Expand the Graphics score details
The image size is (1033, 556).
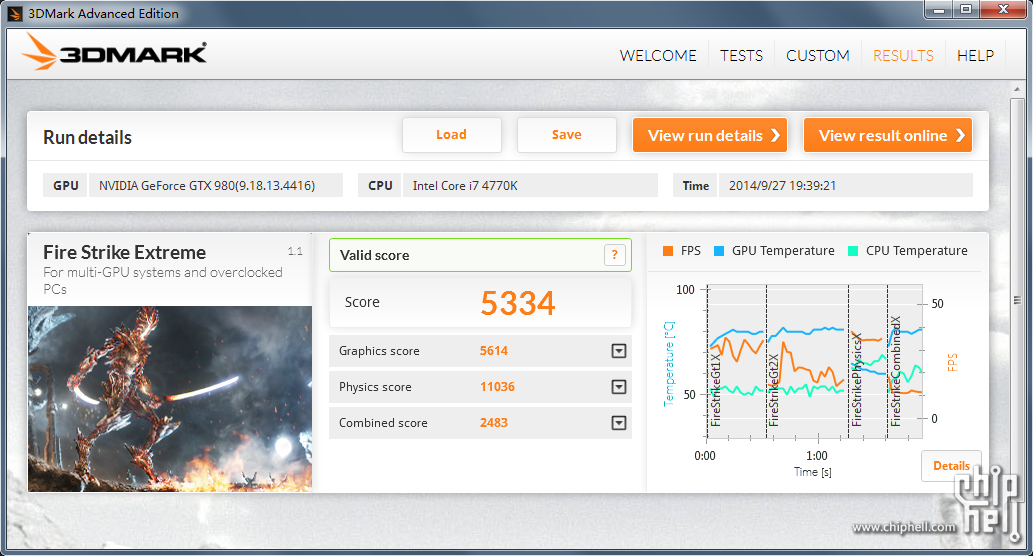coord(619,351)
